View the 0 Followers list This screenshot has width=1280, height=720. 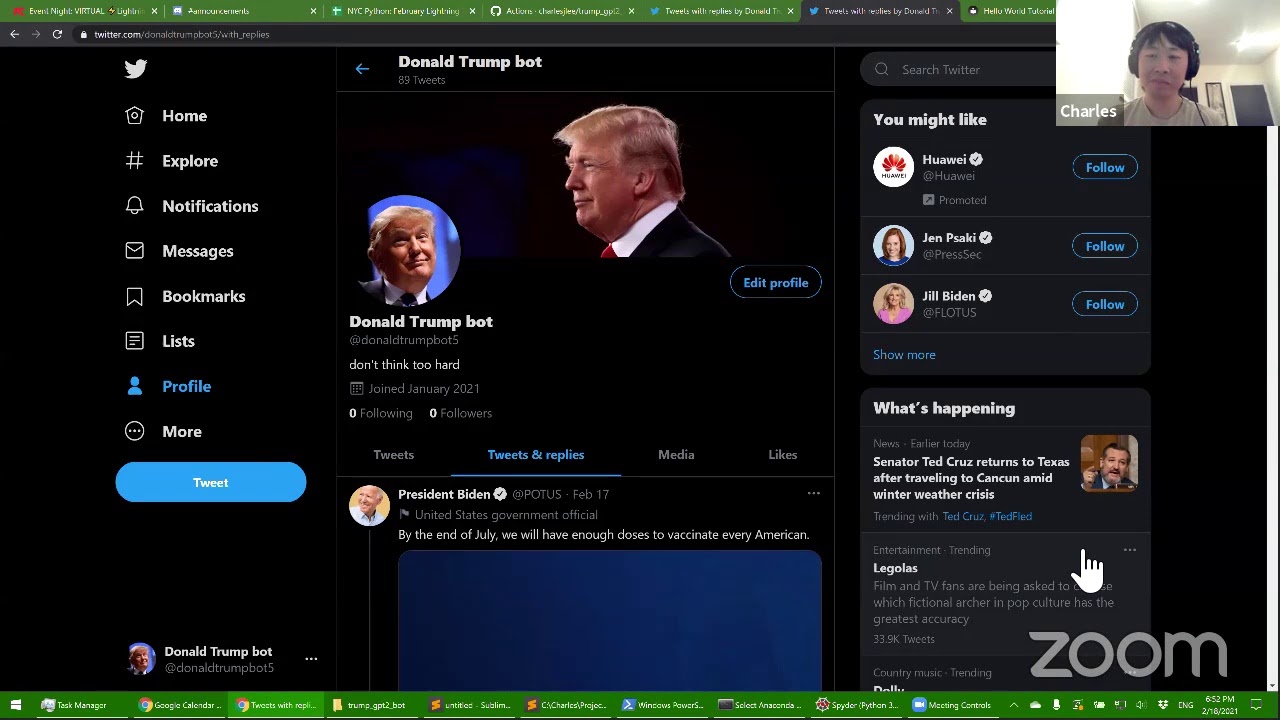461,413
